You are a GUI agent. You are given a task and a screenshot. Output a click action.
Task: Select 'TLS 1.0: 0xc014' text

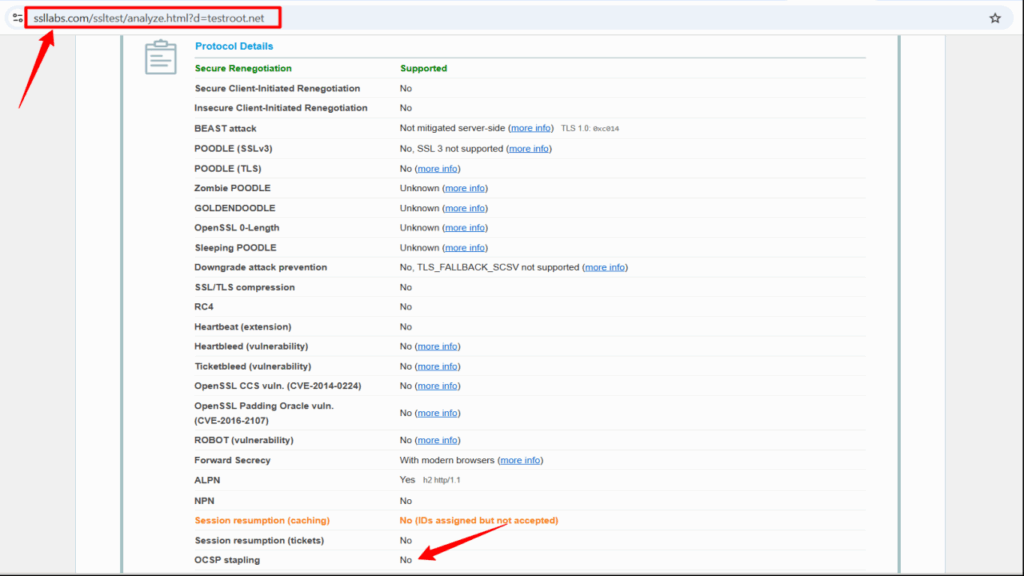[590, 129]
